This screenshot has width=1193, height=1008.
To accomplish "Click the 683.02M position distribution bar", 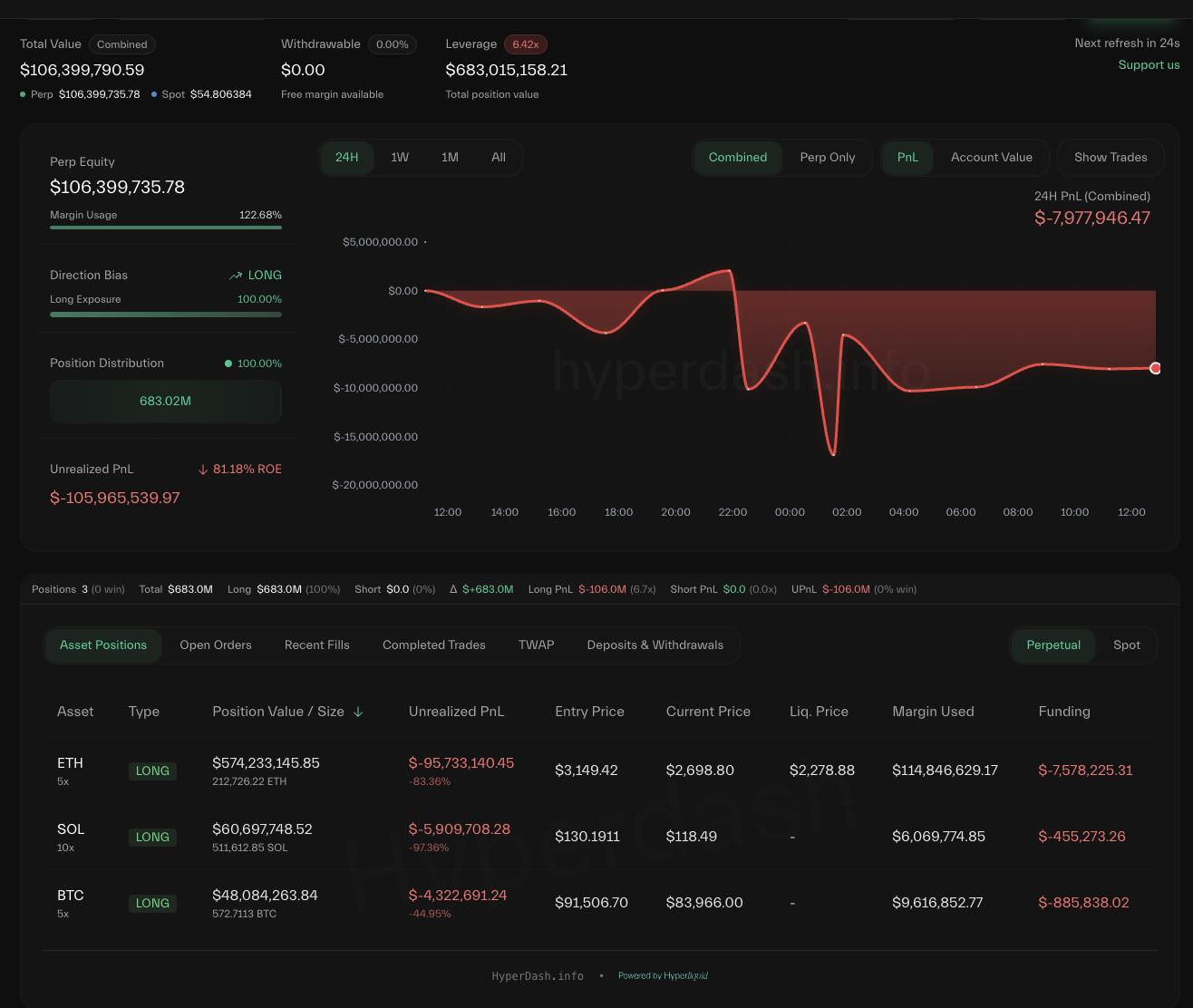I will (165, 402).
